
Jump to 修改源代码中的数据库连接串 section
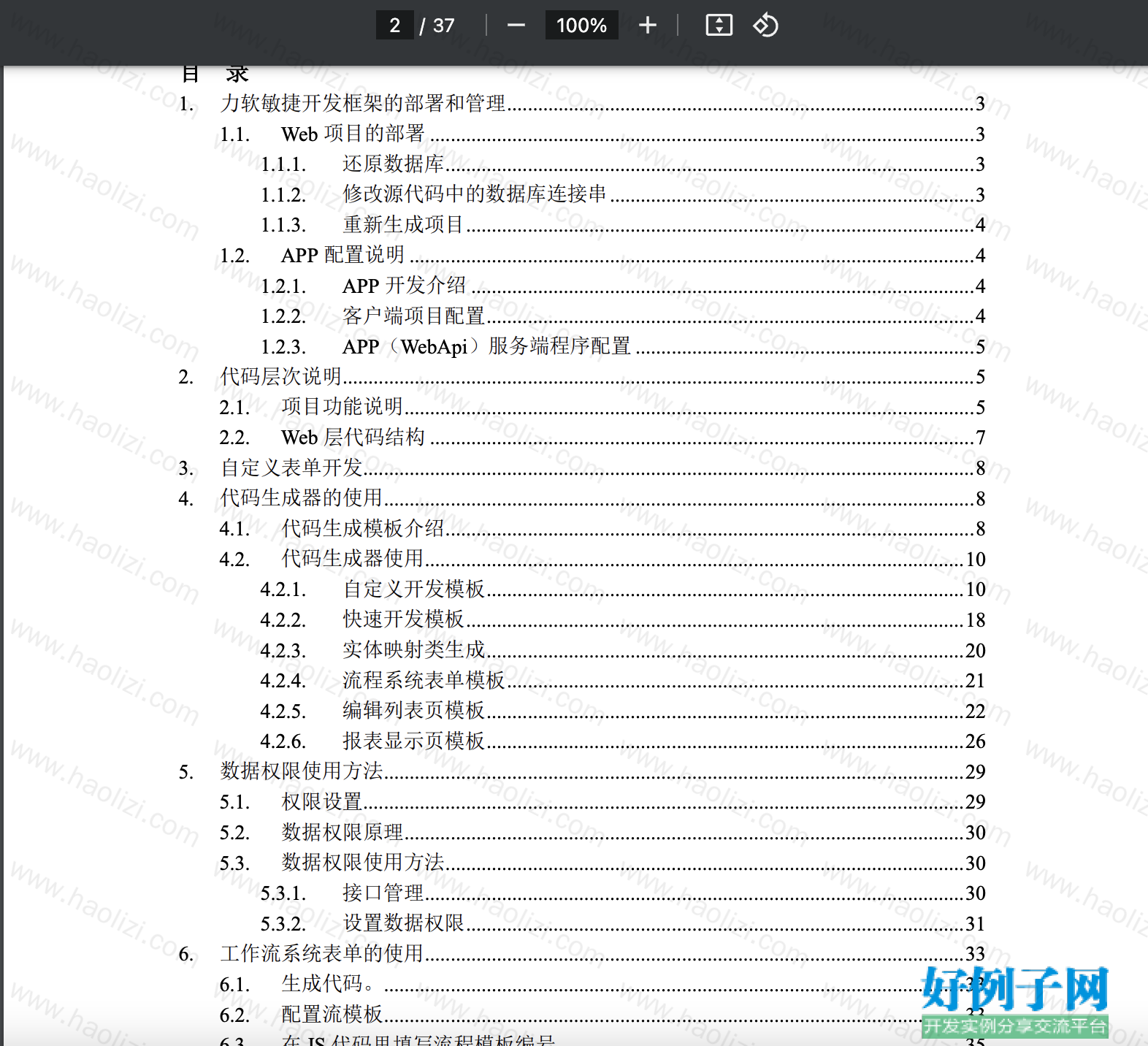click(623, 195)
